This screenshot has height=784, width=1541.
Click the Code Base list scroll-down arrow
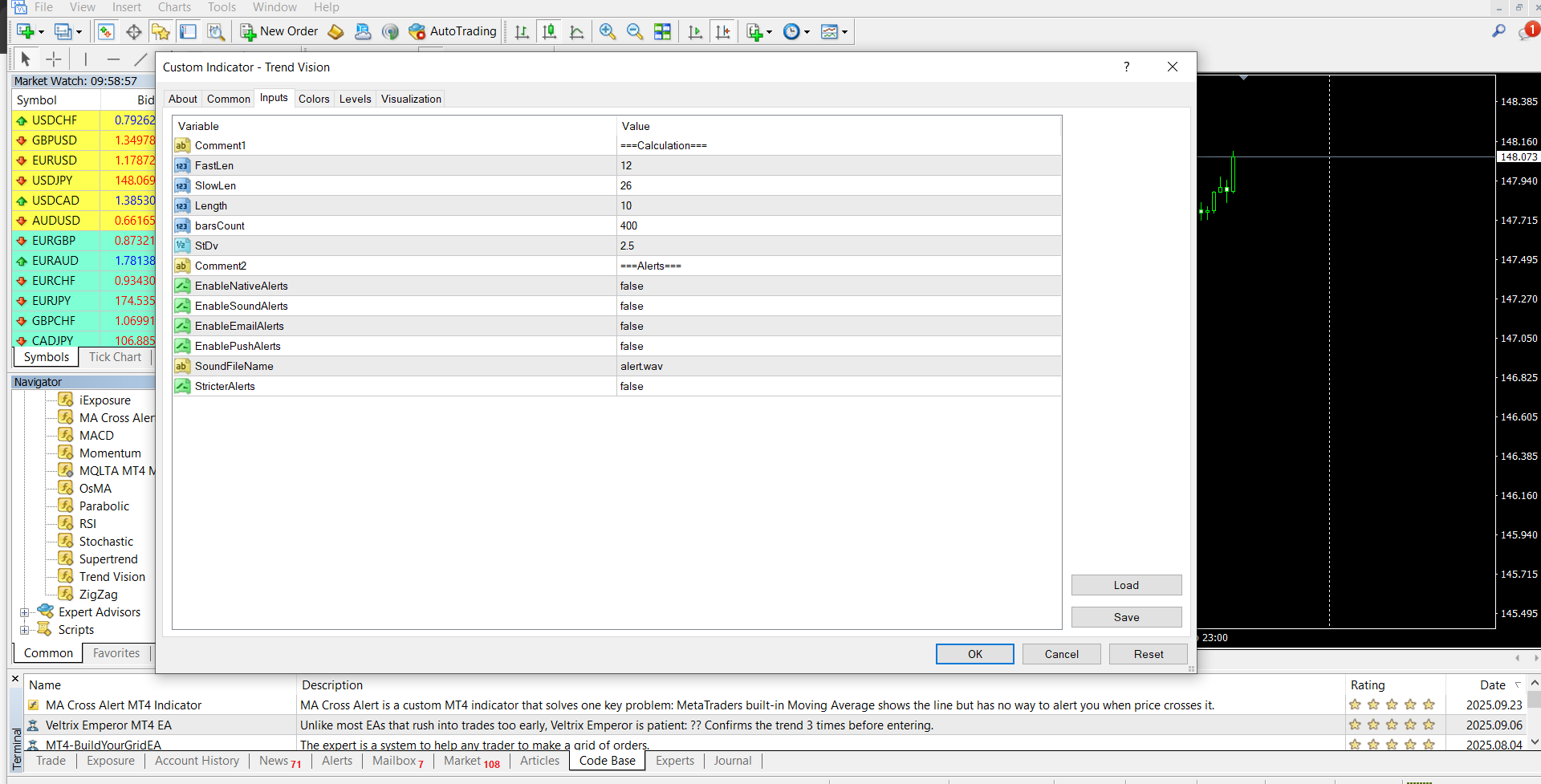[1535, 742]
